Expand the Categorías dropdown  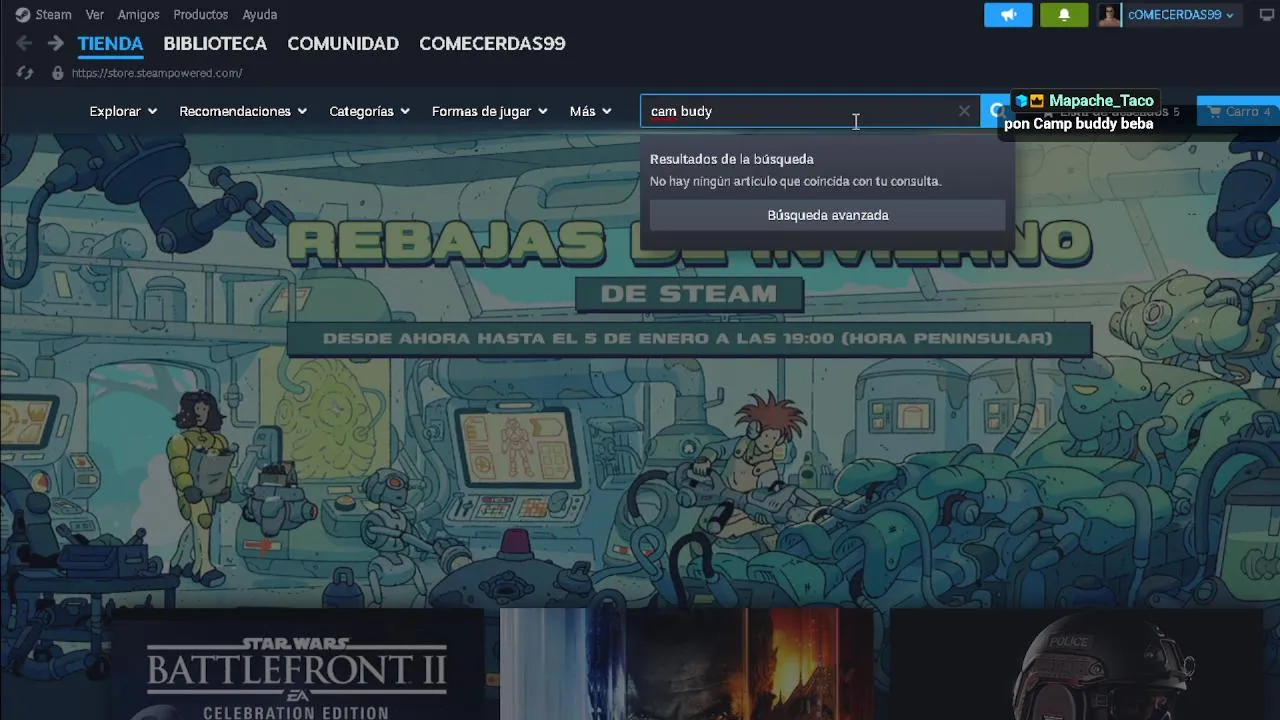point(370,111)
